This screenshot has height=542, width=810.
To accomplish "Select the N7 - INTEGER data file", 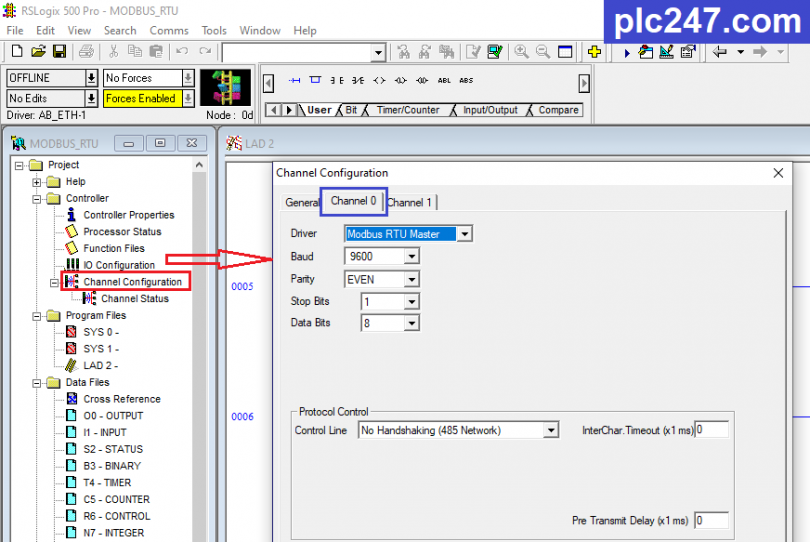I will 113,533.
